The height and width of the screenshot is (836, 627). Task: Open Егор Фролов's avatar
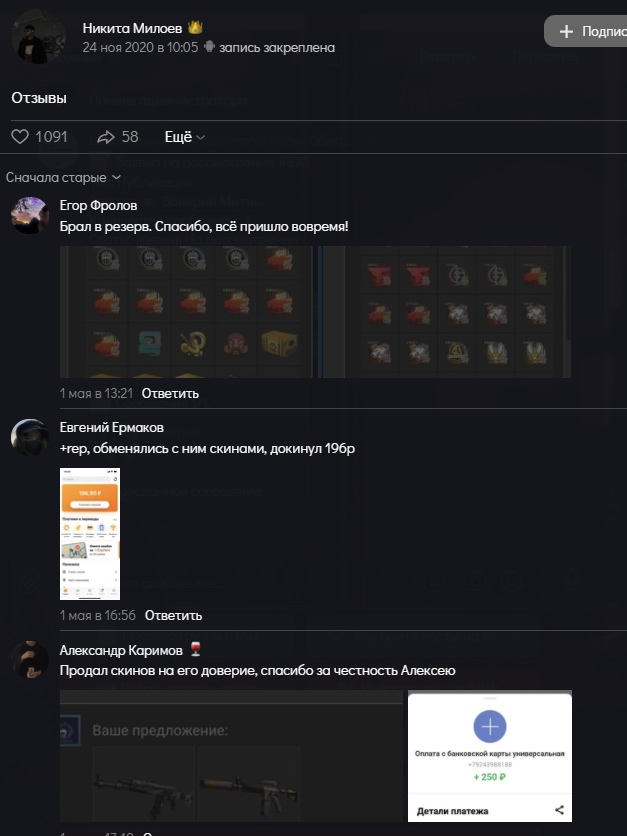[30, 215]
